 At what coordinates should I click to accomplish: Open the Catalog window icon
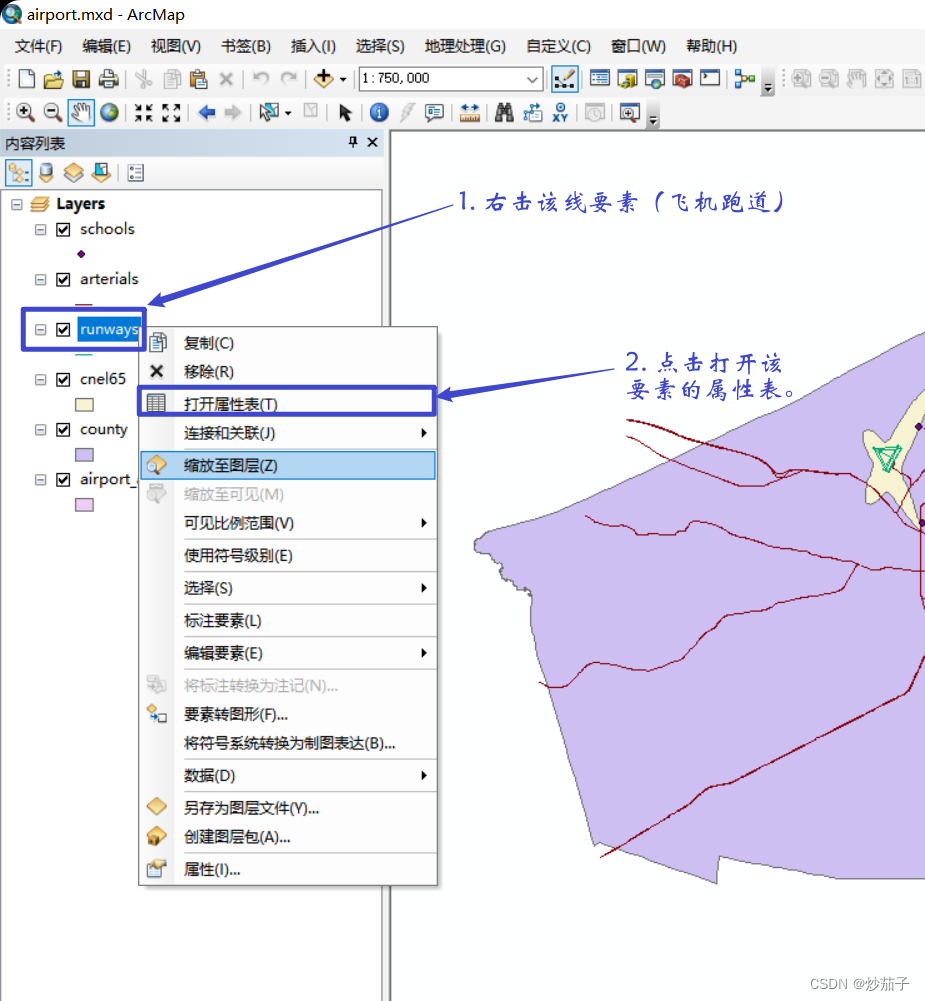point(627,79)
